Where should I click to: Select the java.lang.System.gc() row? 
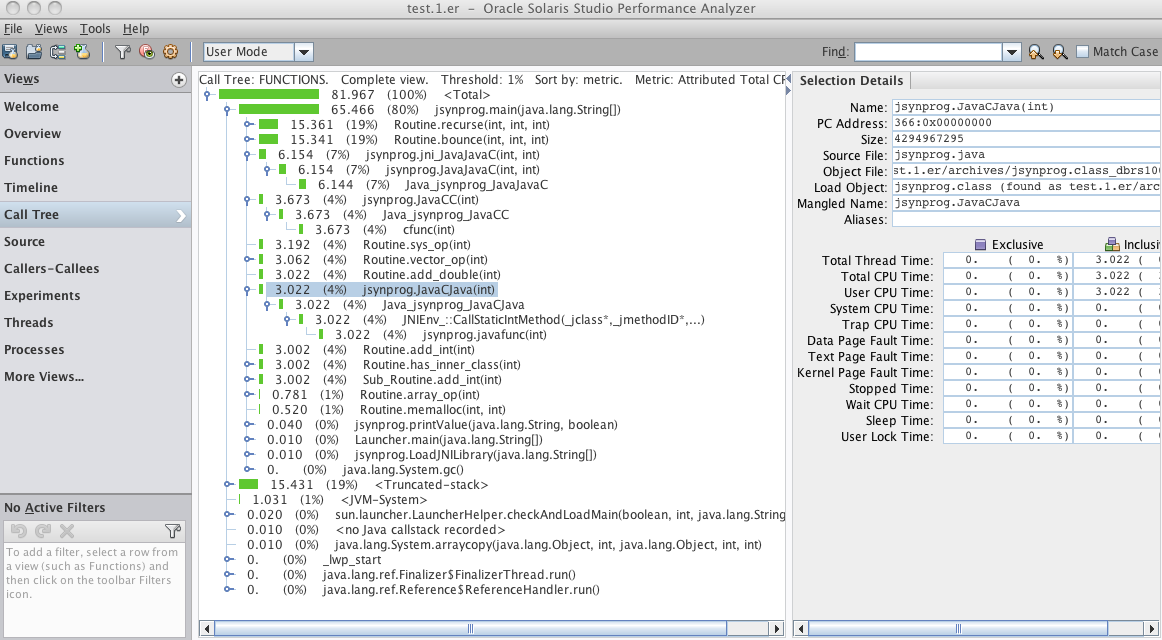coord(365,470)
